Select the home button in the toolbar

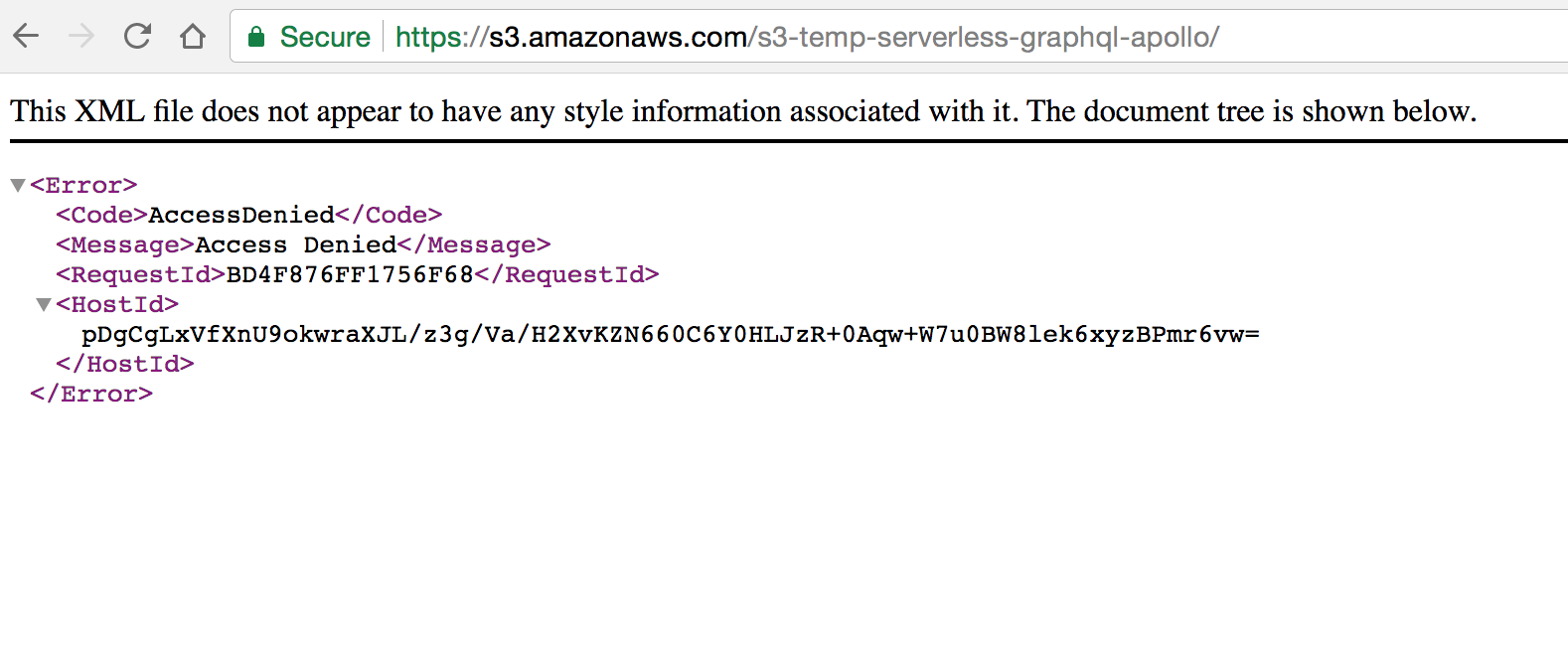[x=193, y=36]
